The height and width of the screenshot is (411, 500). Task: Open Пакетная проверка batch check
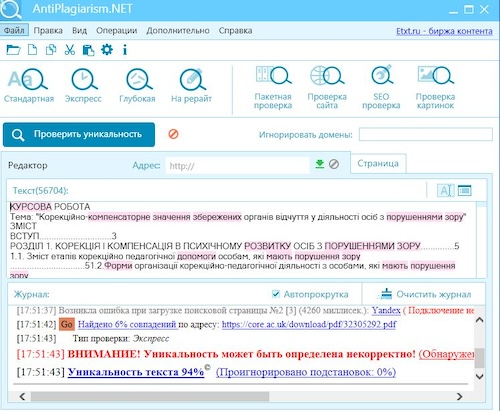(x=273, y=87)
